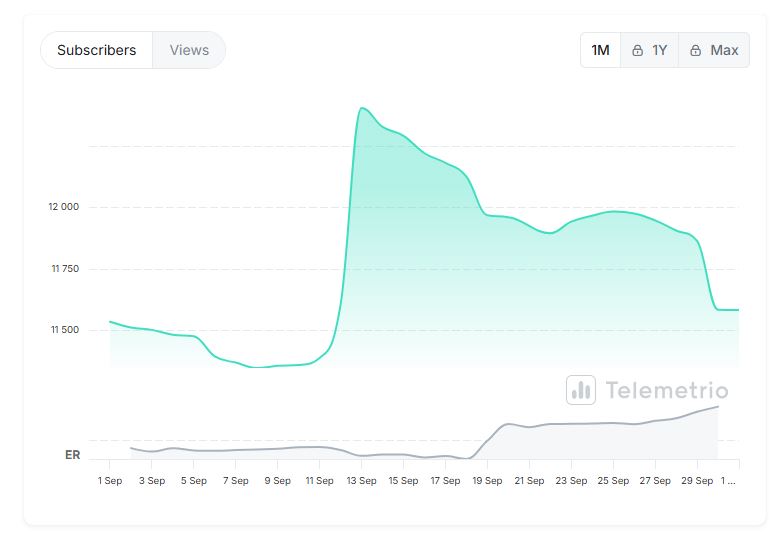Click the 12 000 y-axis value
This screenshot has height=533, width=775.
point(63,207)
